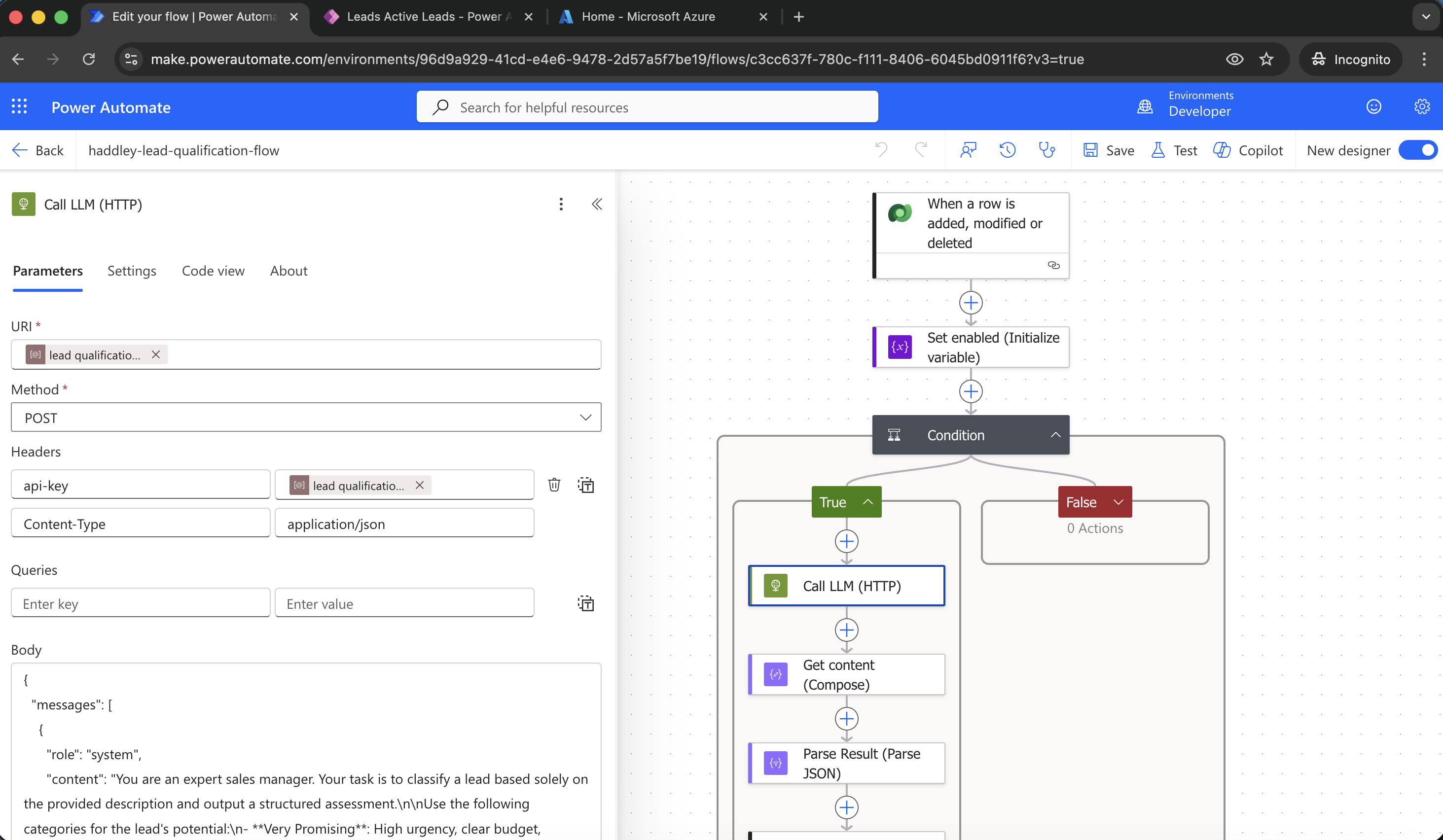Click the 0 Actions text in False branch
This screenshot has width=1443, height=840.
[1095, 527]
